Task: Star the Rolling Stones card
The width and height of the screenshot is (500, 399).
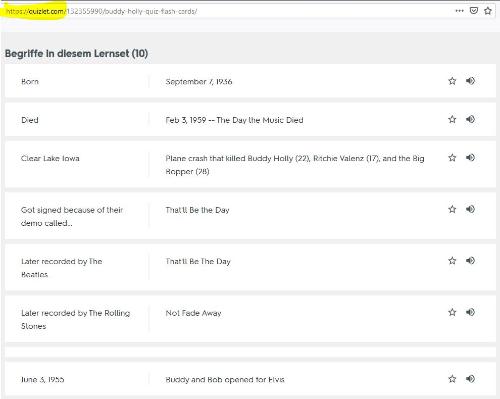Action: [452, 312]
